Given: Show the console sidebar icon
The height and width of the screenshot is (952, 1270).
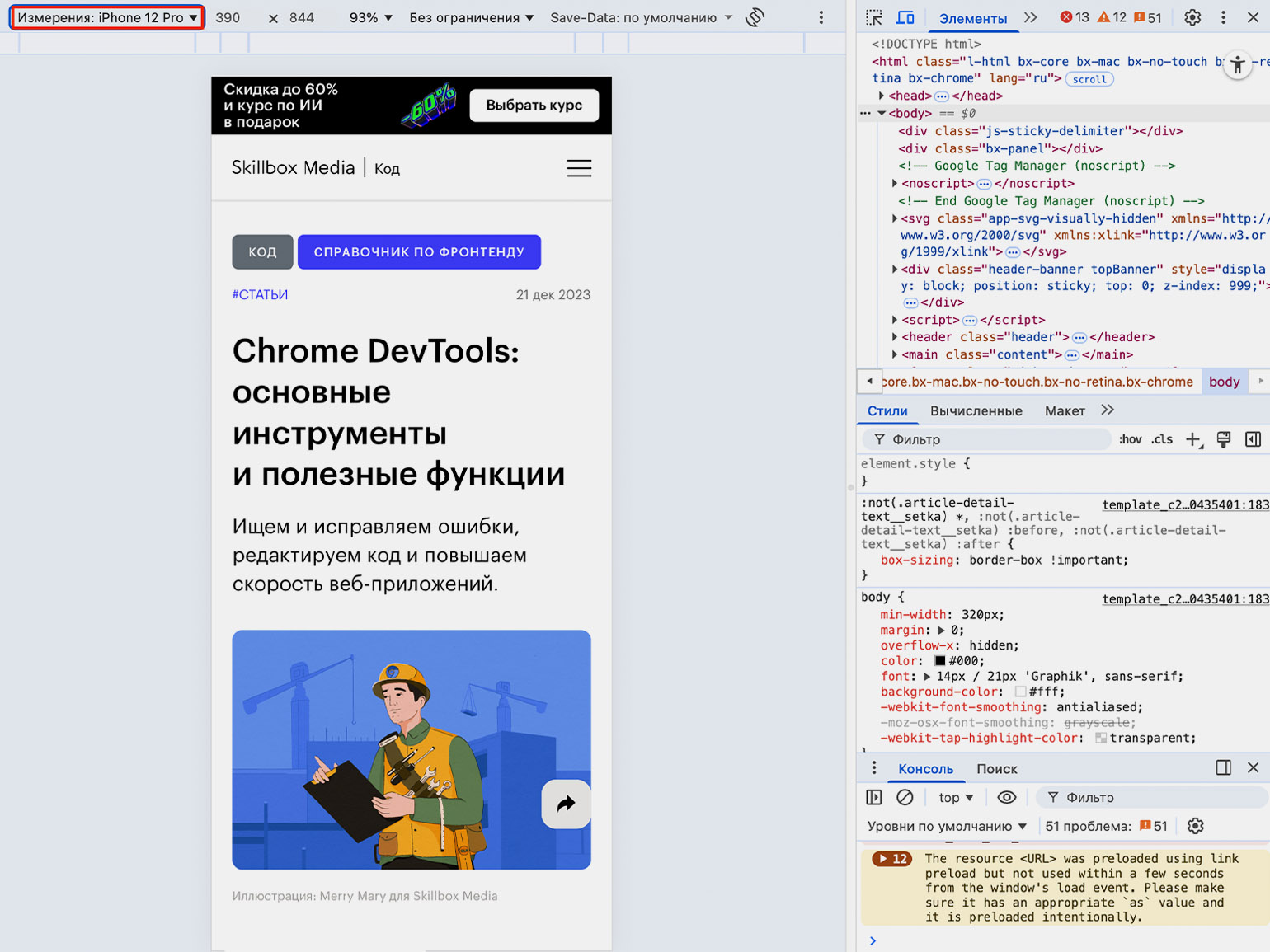Looking at the screenshot, I should click(874, 797).
